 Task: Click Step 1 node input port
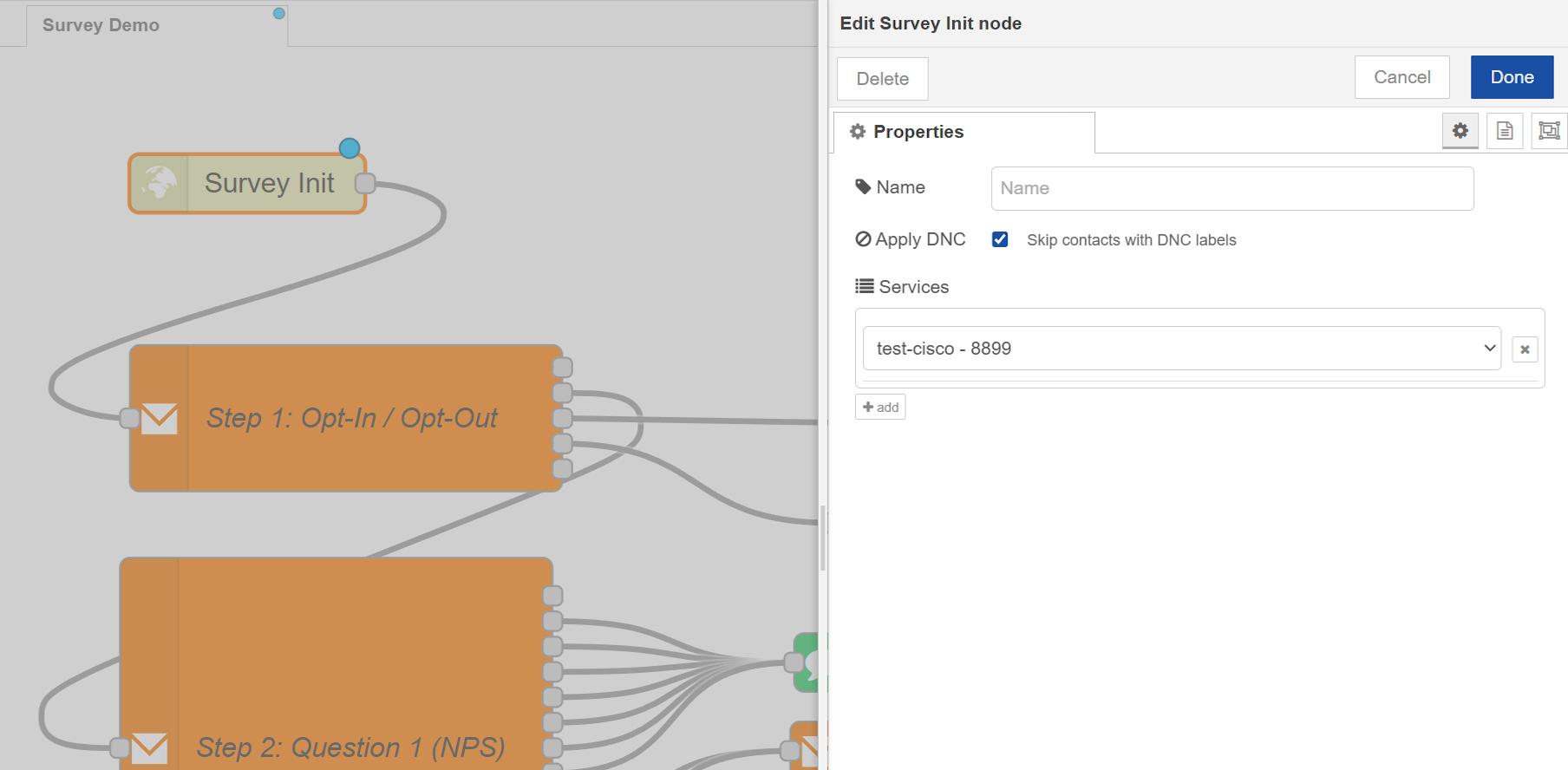[129, 419]
